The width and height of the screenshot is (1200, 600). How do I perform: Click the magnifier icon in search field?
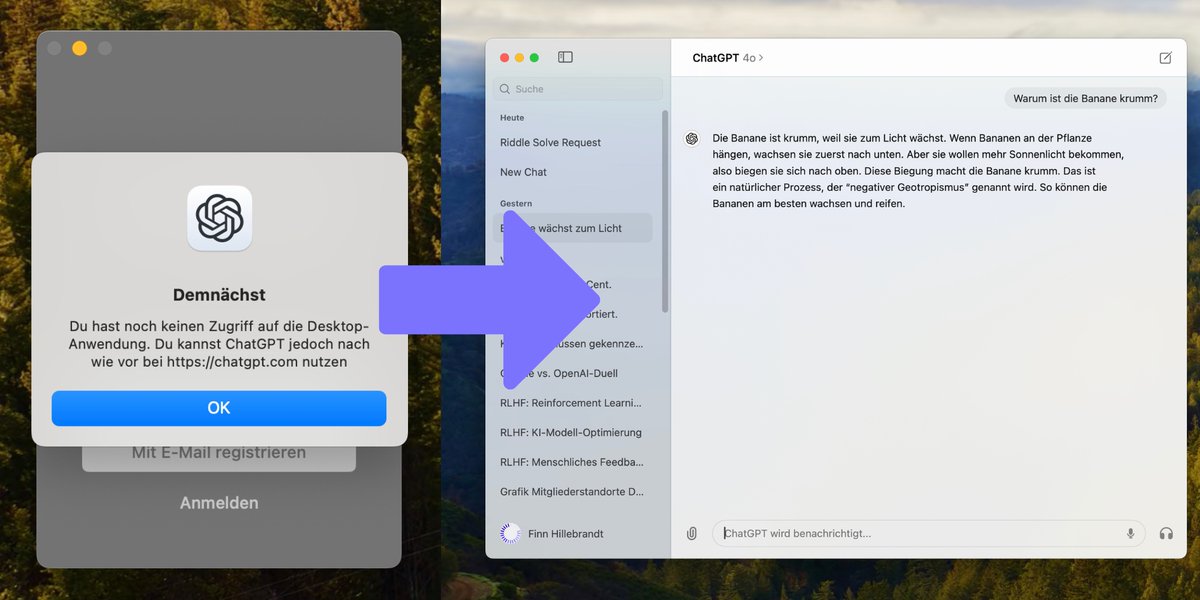coord(505,89)
